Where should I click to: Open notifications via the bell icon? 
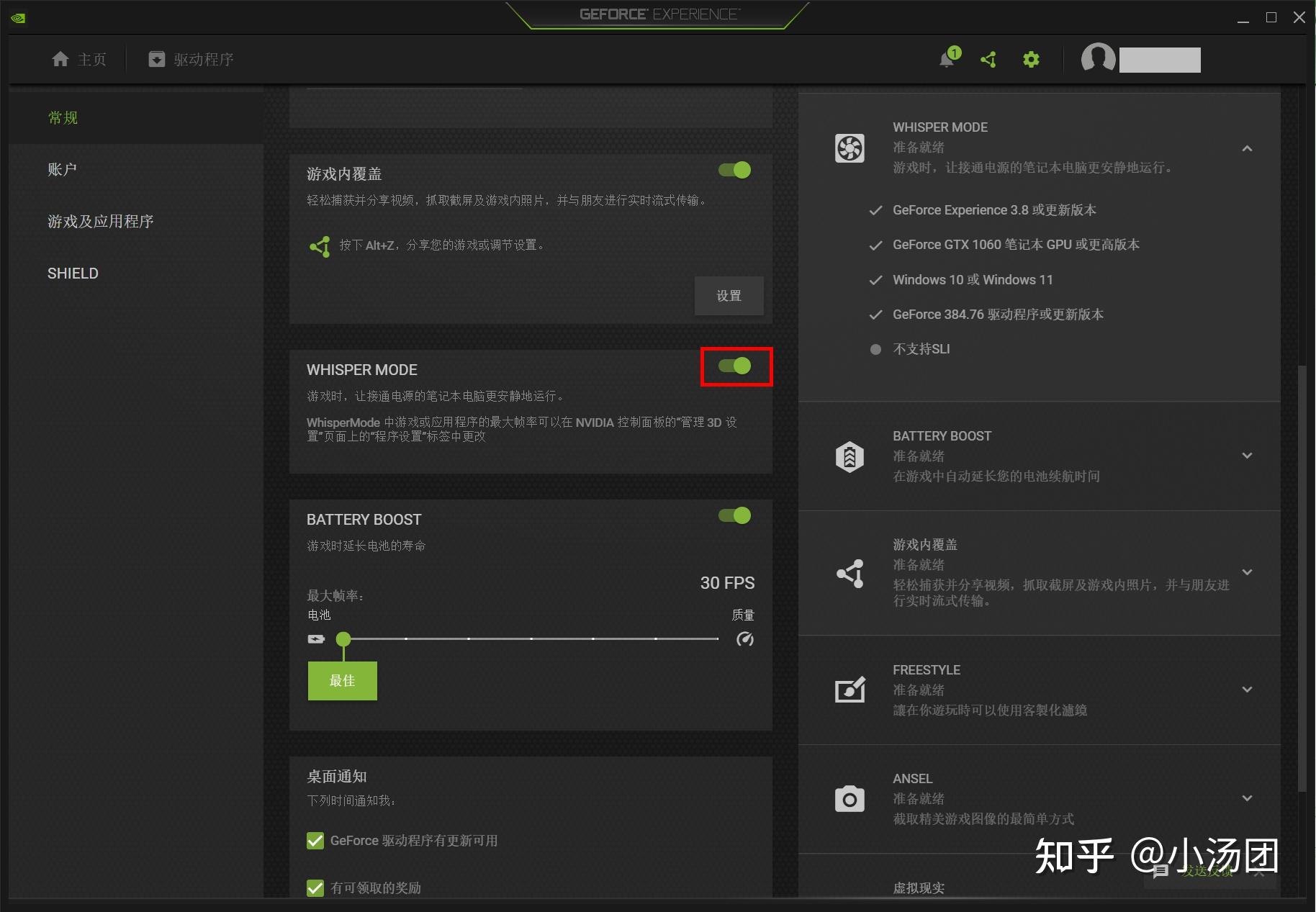[947, 59]
